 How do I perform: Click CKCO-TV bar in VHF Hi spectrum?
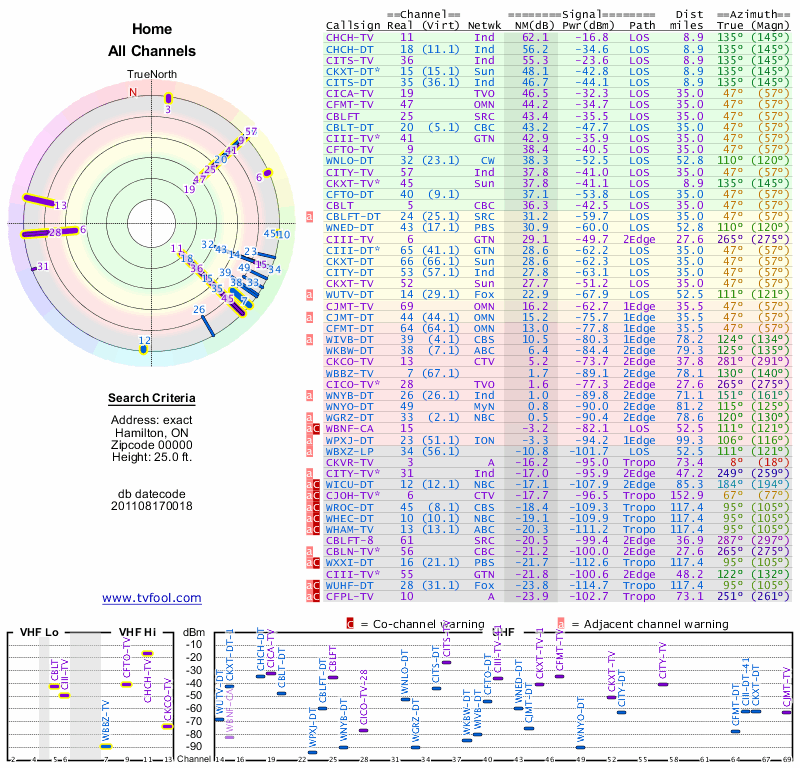tap(167, 726)
